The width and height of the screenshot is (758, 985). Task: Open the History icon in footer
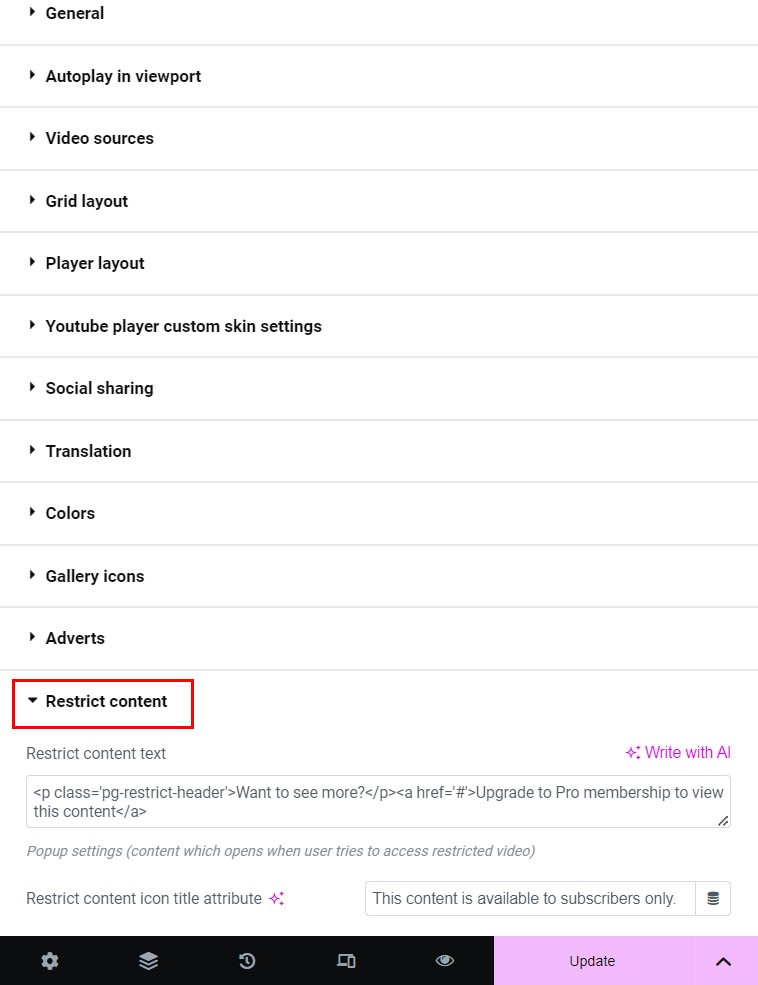point(247,961)
